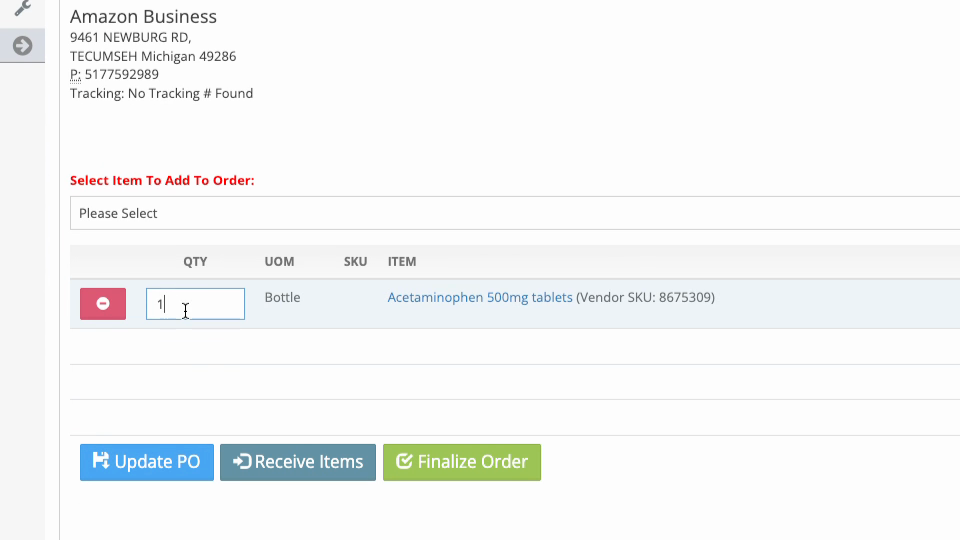Click the right-arrow circle sidebar icon
Image resolution: width=960 pixels, height=540 pixels.
pyautogui.click(x=23, y=45)
